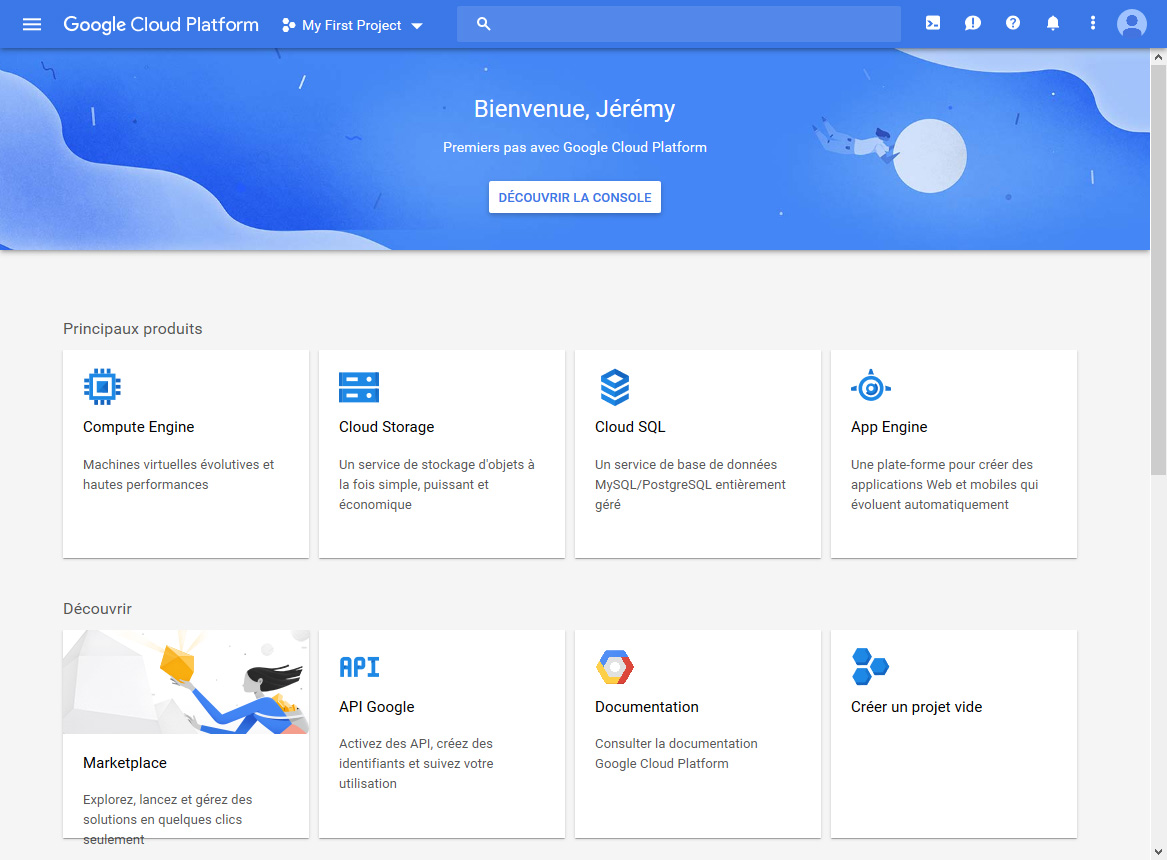The height and width of the screenshot is (860, 1167).
Task: Show notifications via the bell icon
Action: [1052, 23]
